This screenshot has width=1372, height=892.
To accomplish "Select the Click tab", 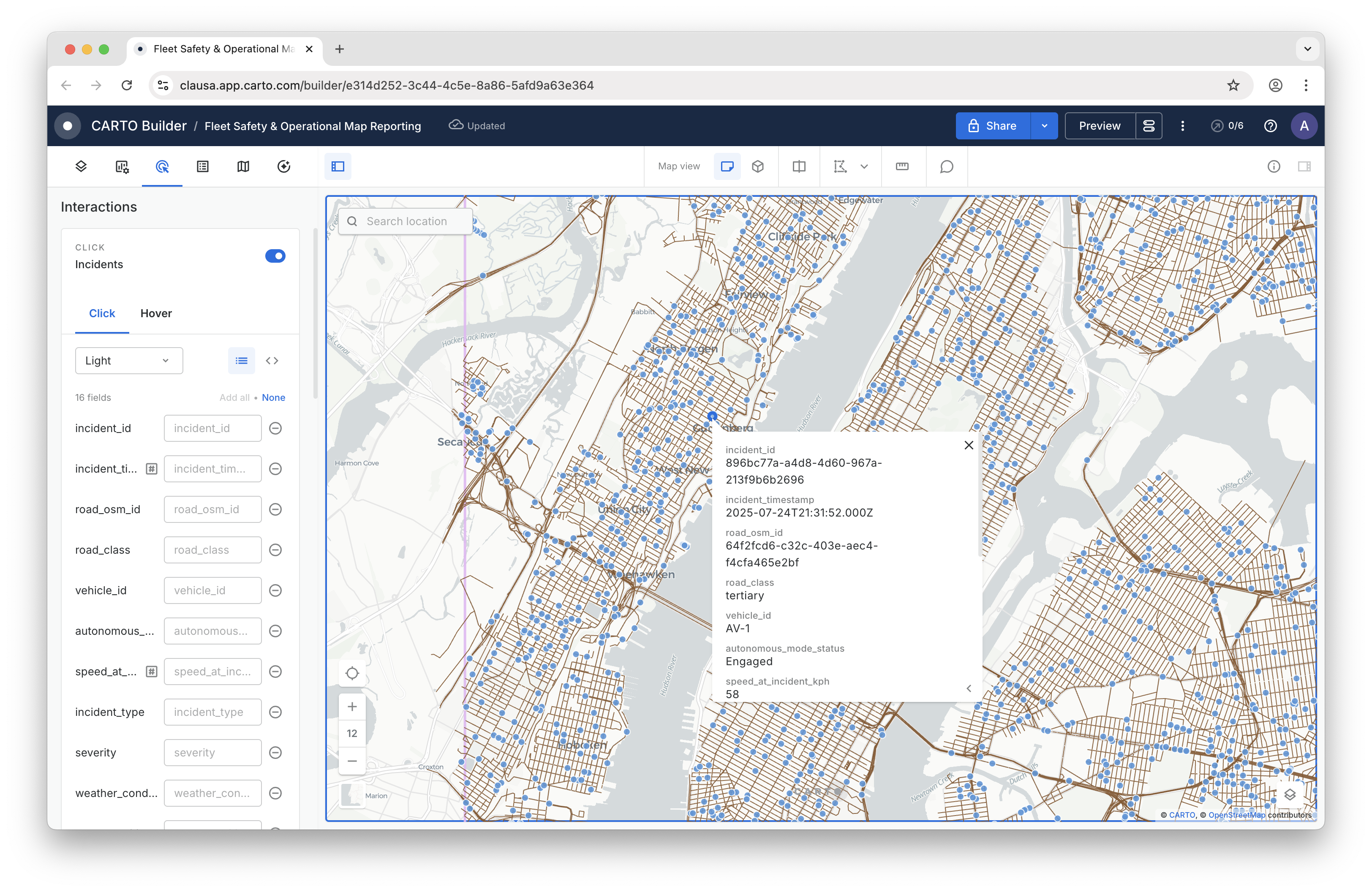I will (x=101, y=313).
